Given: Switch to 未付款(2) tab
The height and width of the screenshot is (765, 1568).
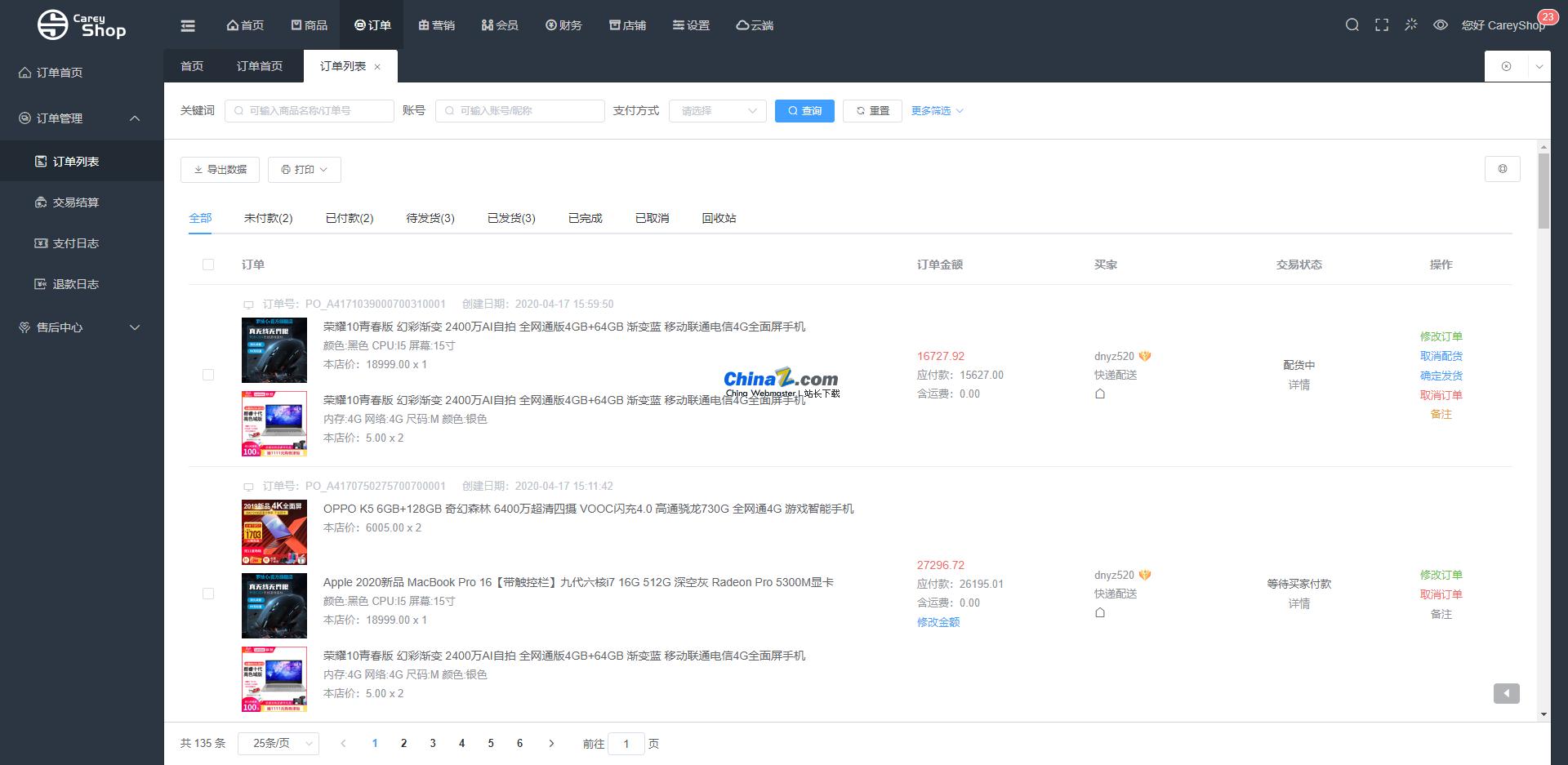Looking at the screenshot, I should (x=268, y=218).
